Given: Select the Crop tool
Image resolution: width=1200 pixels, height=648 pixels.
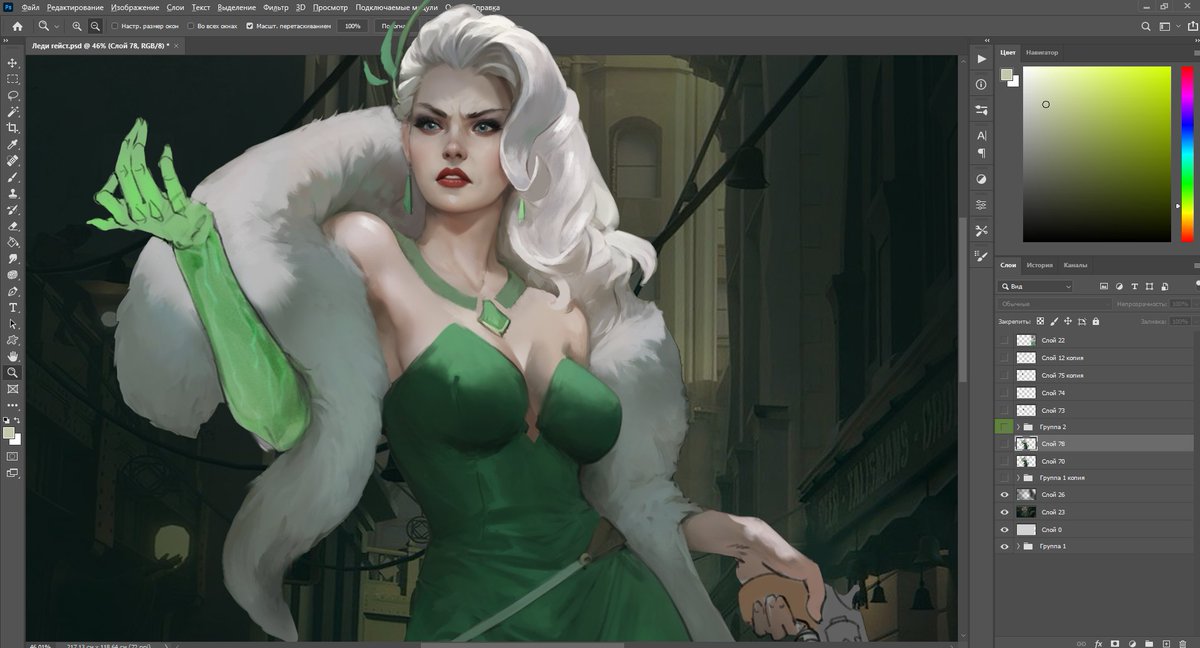Looking at the screenshot, I should [13, 128].
